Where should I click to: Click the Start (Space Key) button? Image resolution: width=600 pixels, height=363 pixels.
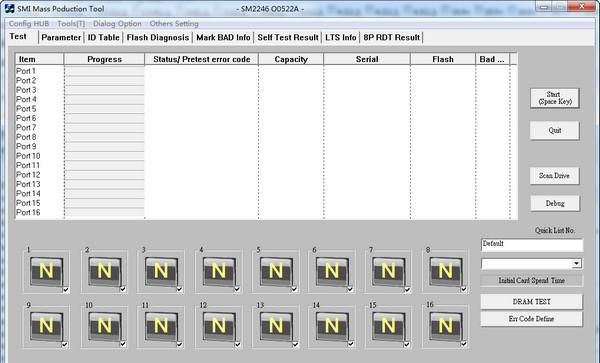pyautogui.click(x=554, y=98)
